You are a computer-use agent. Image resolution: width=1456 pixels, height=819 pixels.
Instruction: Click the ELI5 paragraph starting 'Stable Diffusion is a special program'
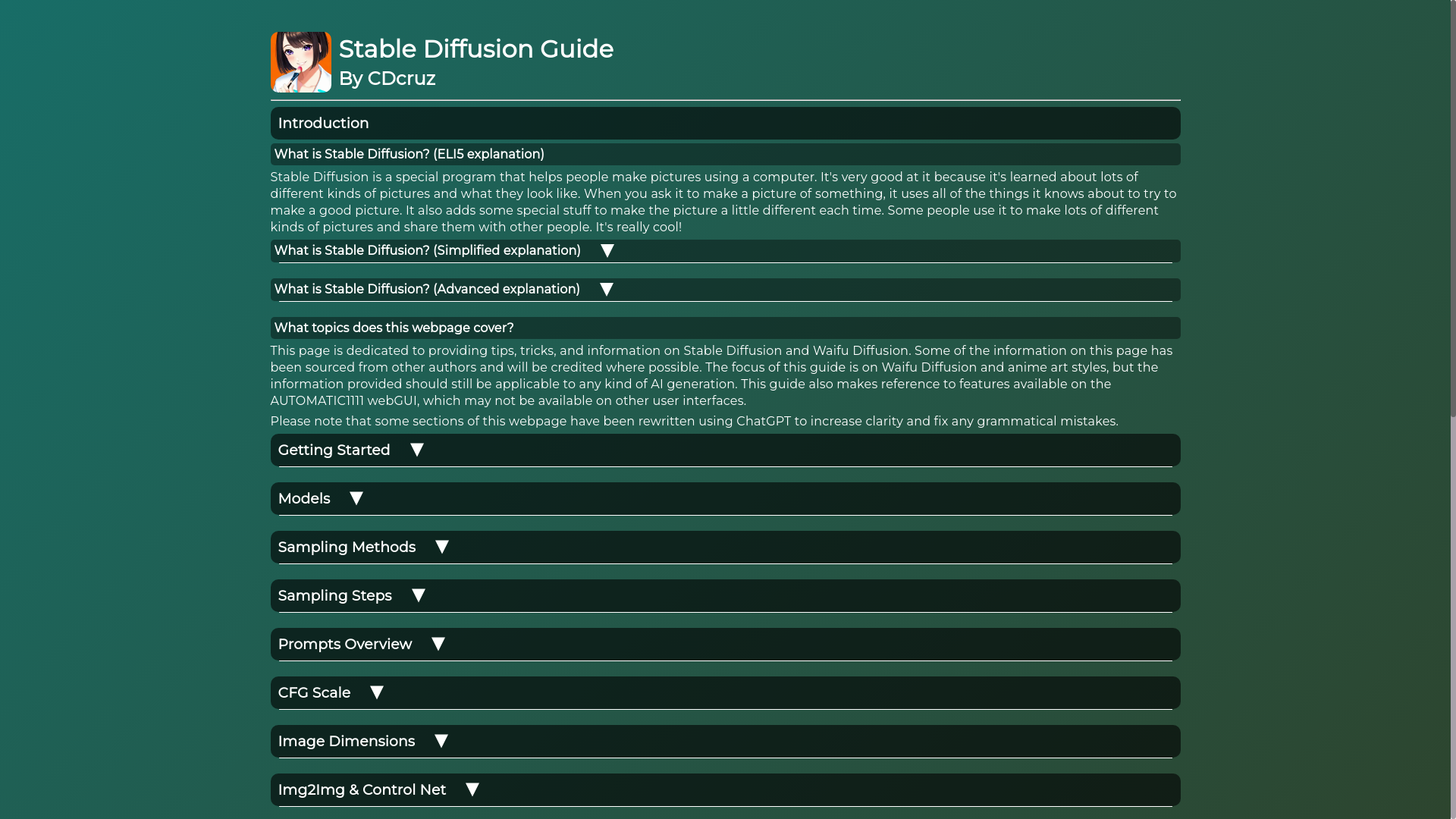click(724, 202)
